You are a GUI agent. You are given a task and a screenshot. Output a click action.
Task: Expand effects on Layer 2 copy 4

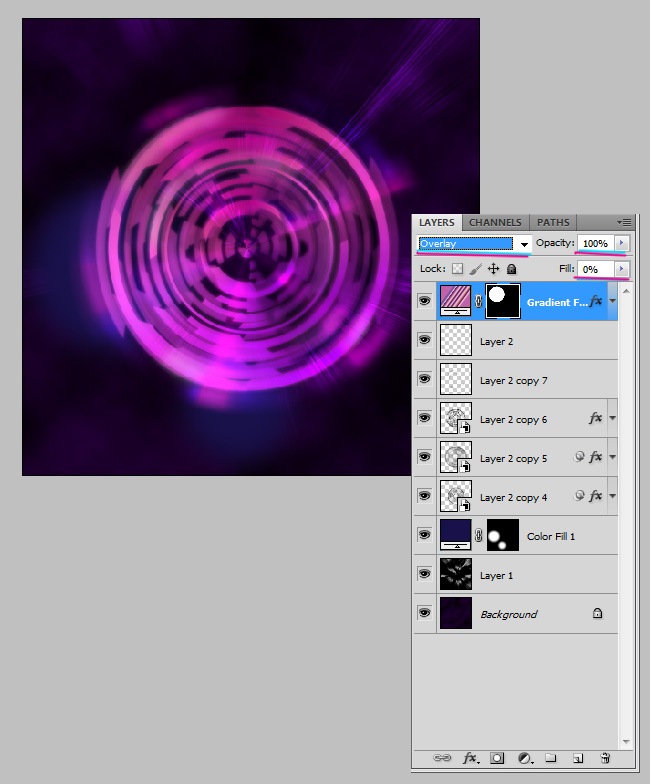612,496
